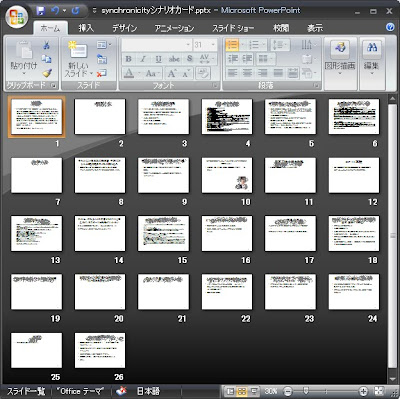This screenshot has height=399, width=400.
Task: Undo the last action
Action: [55, 11]
